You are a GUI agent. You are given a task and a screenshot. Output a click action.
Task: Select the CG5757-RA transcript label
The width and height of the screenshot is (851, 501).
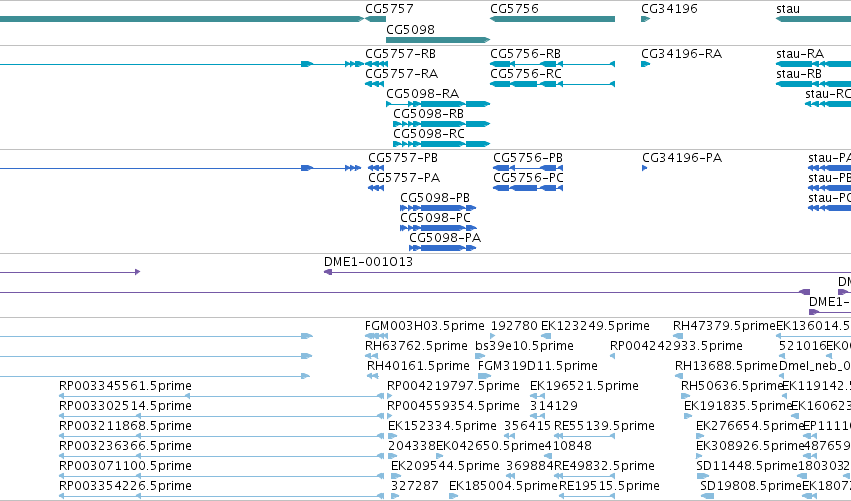point(402,74)
